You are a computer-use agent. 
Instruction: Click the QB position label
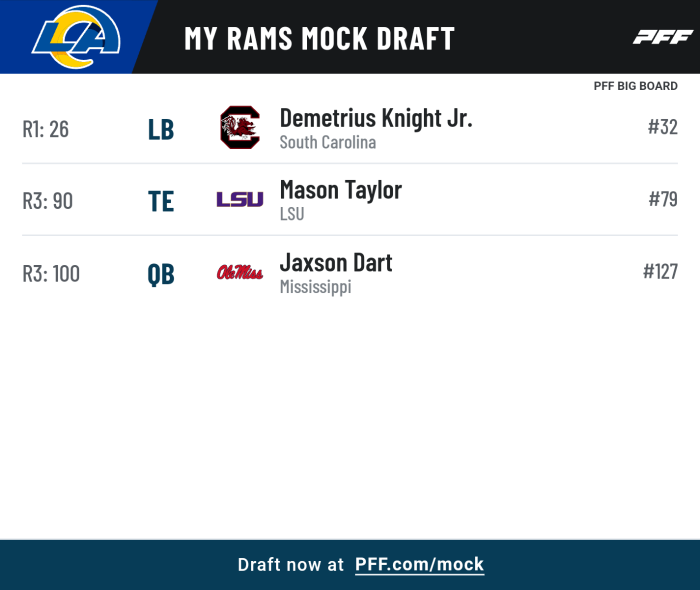(161, 274)
